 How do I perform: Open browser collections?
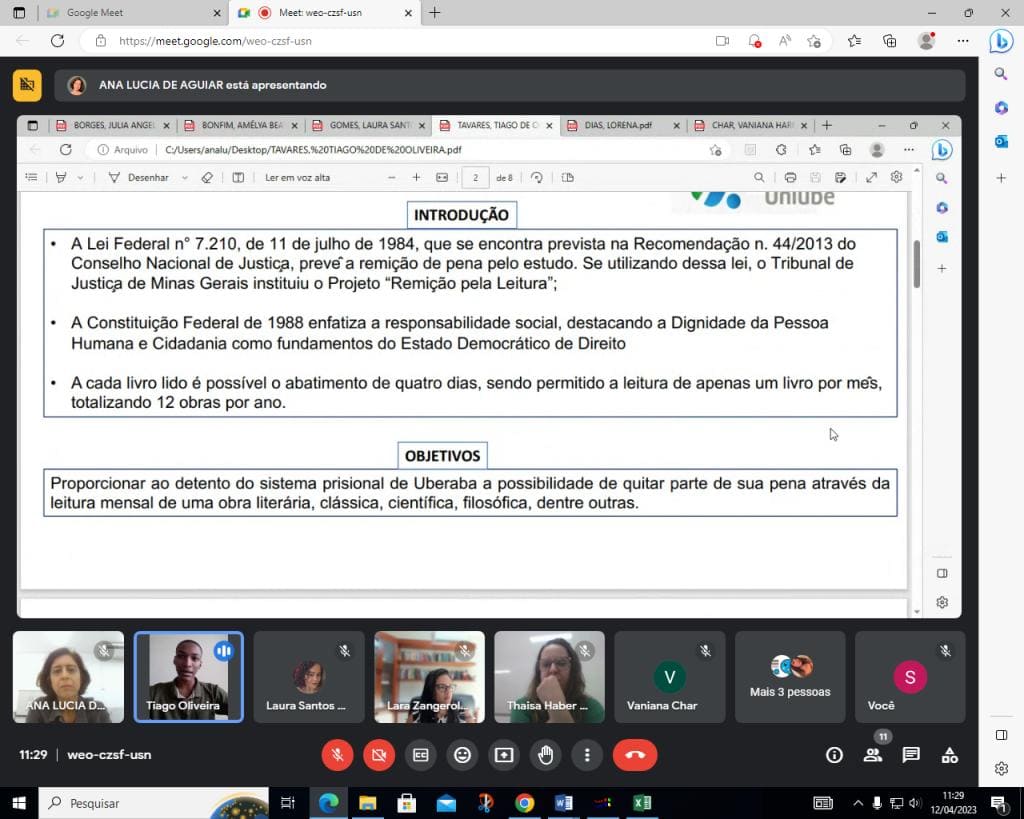889,41
